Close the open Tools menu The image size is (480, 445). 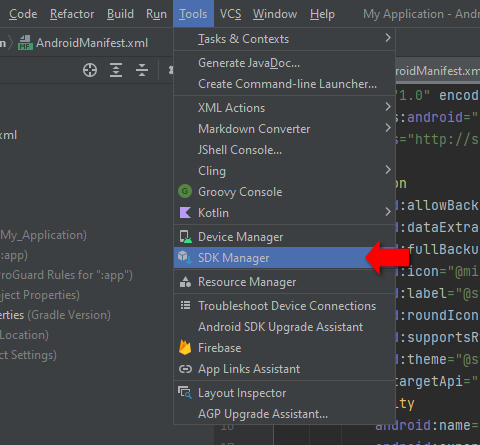(x=193, y=14)
